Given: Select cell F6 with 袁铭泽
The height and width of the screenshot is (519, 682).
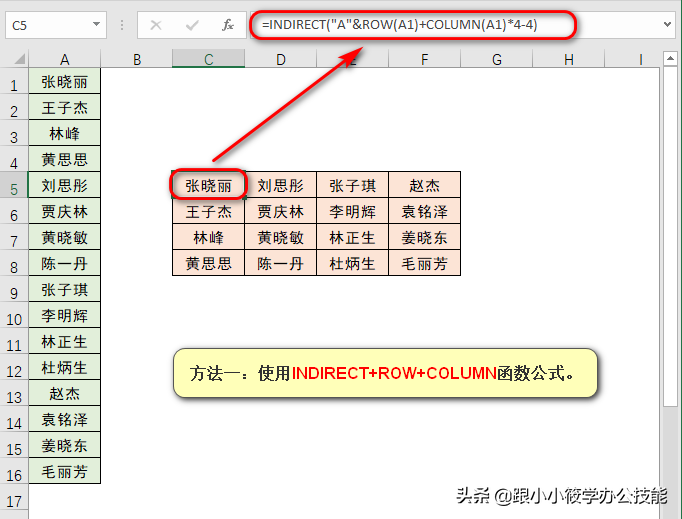Looking at the screenshot, I should pos(425,211).
